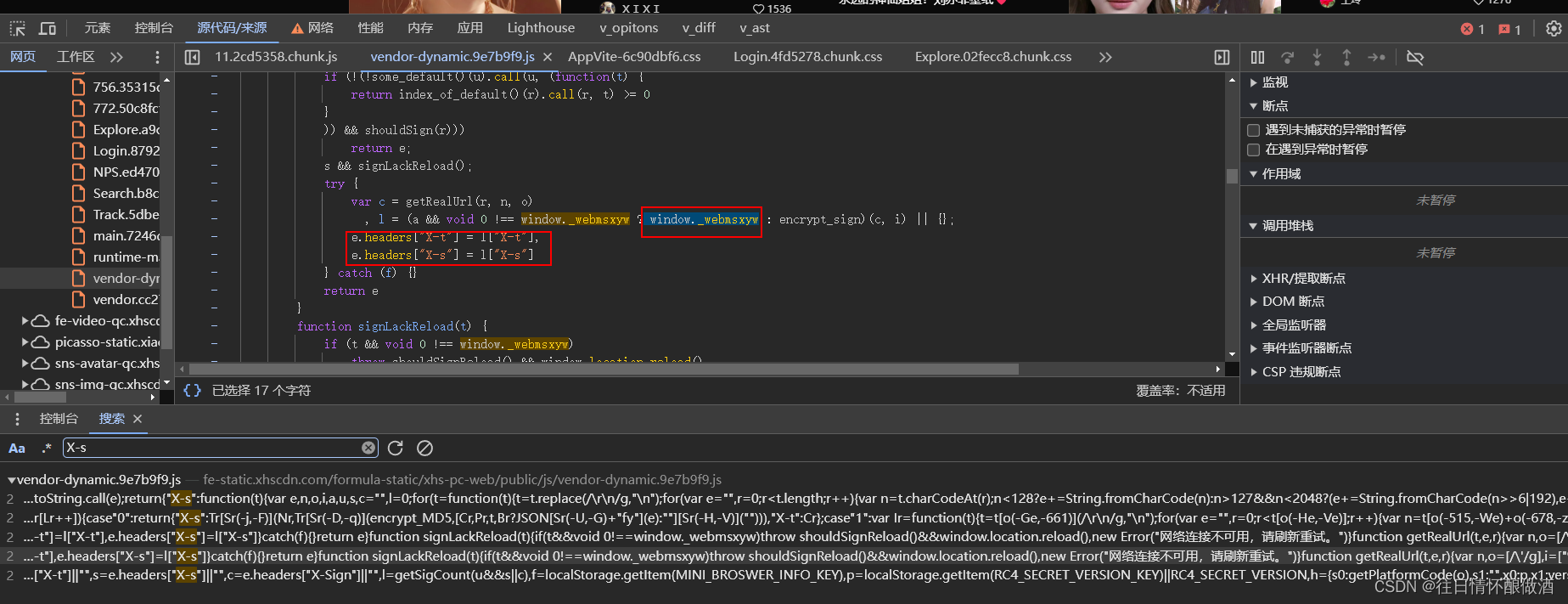The image size is (1568, 604).
Task: Open the 11.2cd5358.chunk.js file tab
Action: [x=276, y=57]
